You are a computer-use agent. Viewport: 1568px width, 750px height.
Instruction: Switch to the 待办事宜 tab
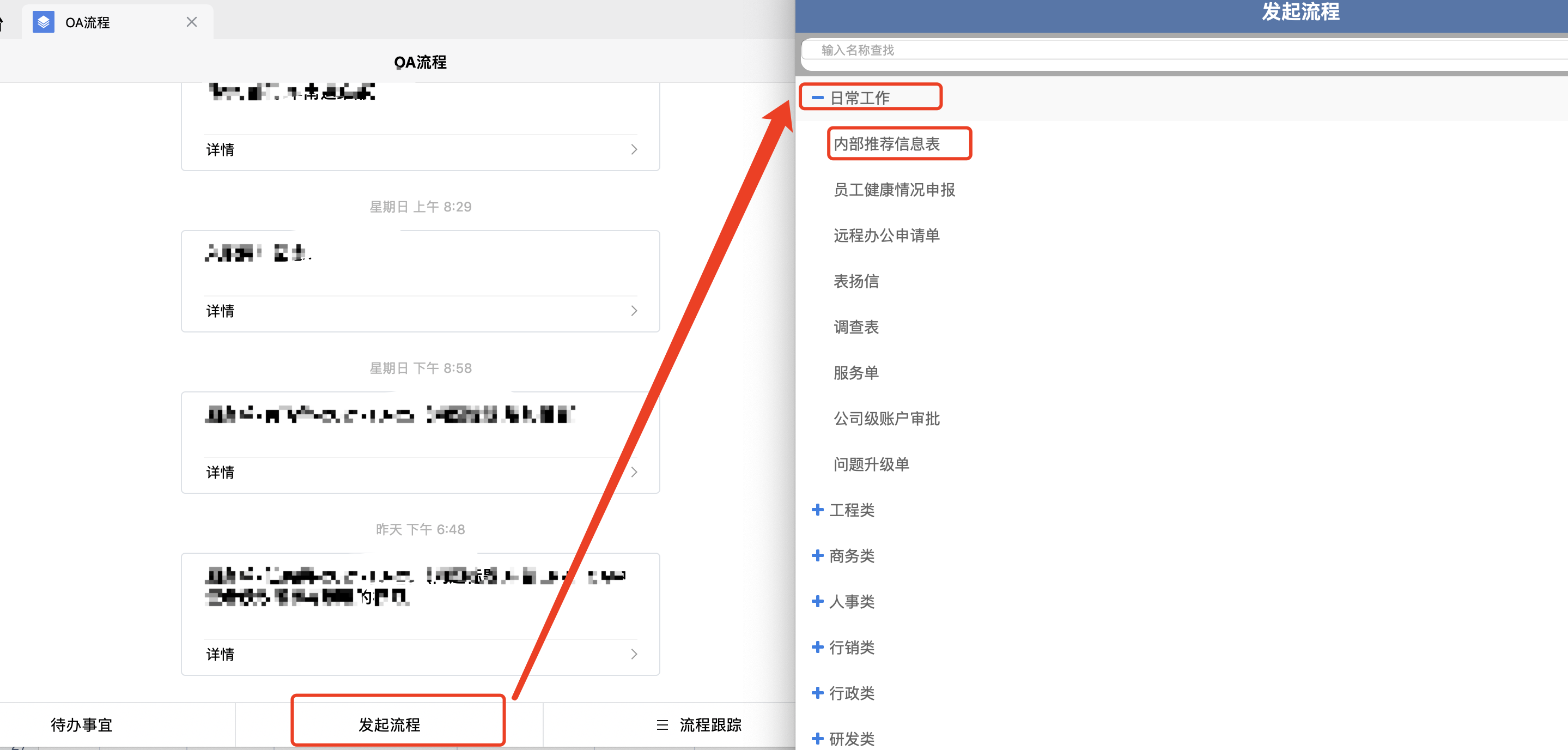(x=82, y=724)
